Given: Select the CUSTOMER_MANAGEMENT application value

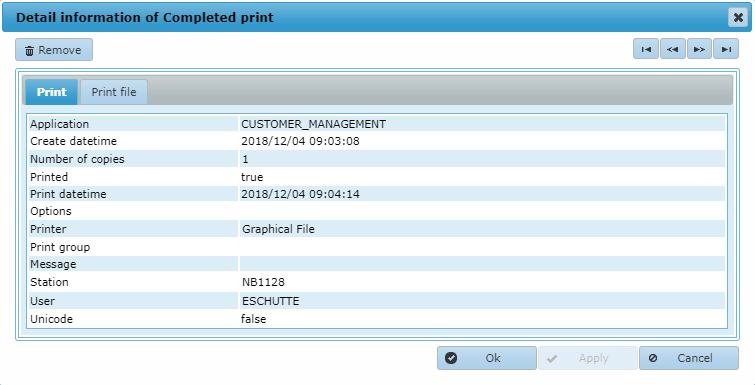Looking at the screenshot, I should coord(313,124).
